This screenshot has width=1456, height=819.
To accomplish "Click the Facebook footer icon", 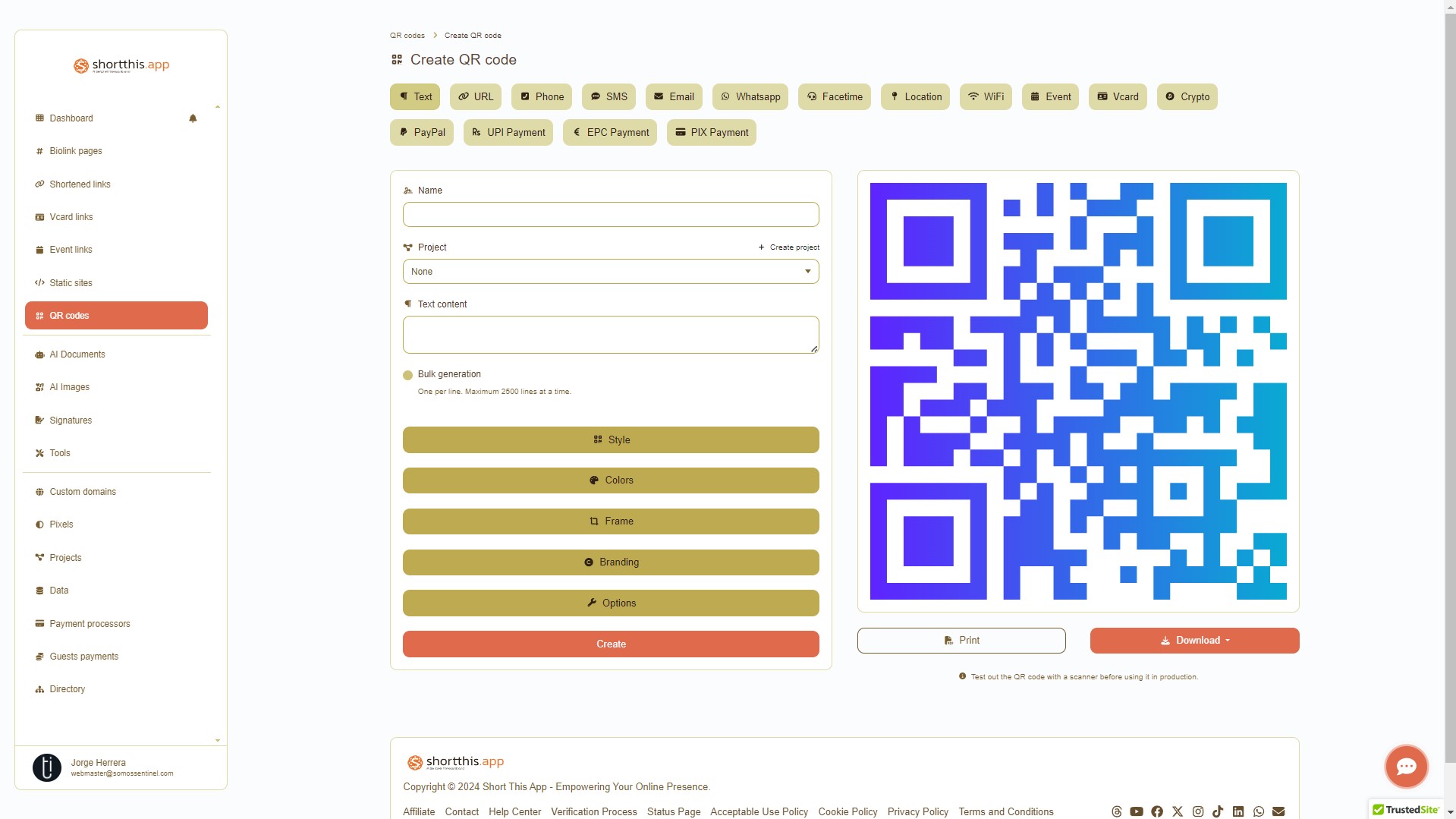I will click(x=1157, y=811).
